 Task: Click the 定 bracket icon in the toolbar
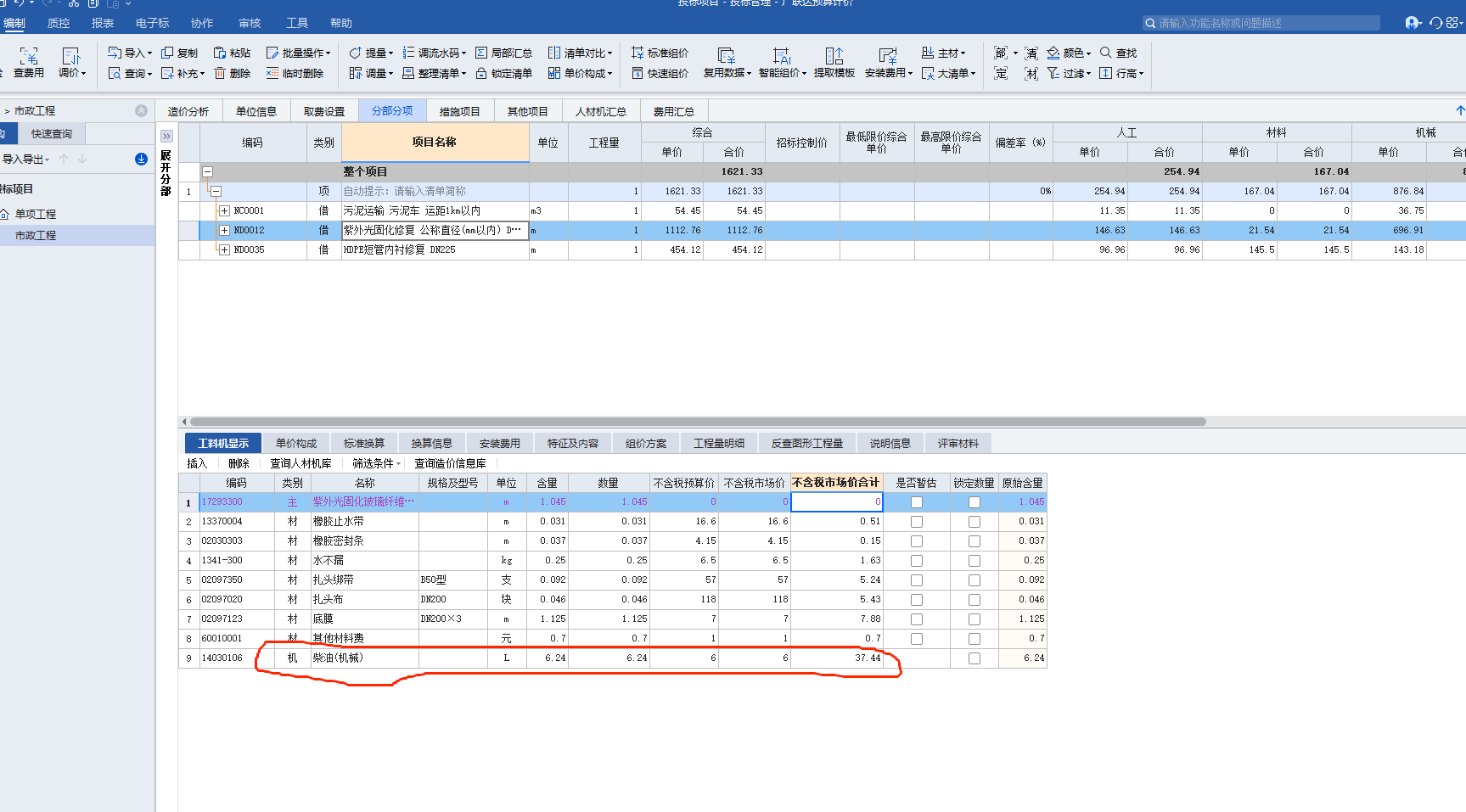coord(1001,73)
